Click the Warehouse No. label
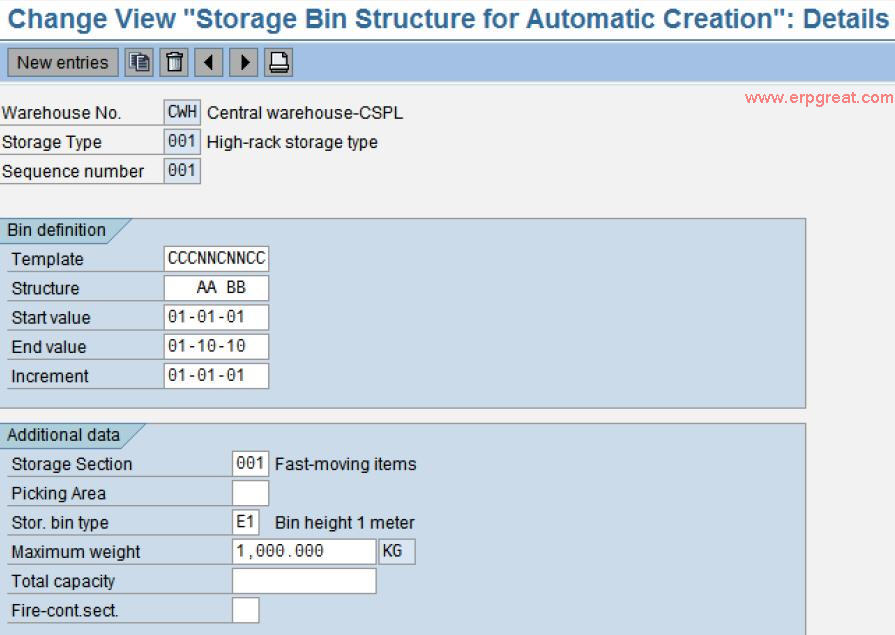 [62, 113]
